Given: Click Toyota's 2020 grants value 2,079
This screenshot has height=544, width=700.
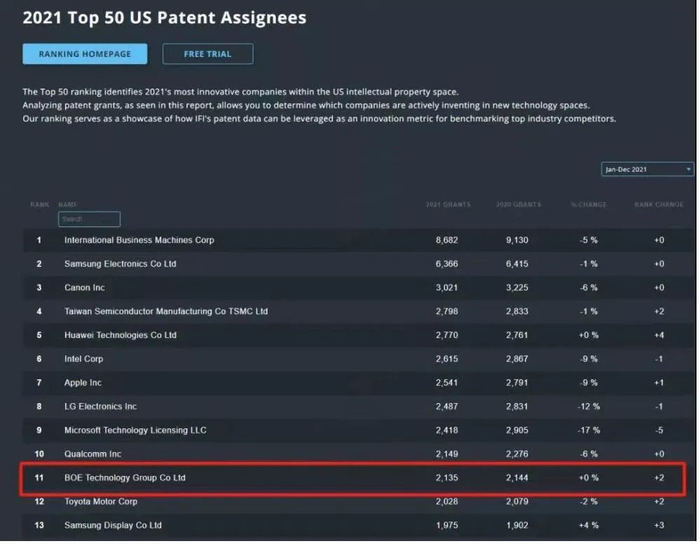Looking at the screenshot, I should (517, 502).
